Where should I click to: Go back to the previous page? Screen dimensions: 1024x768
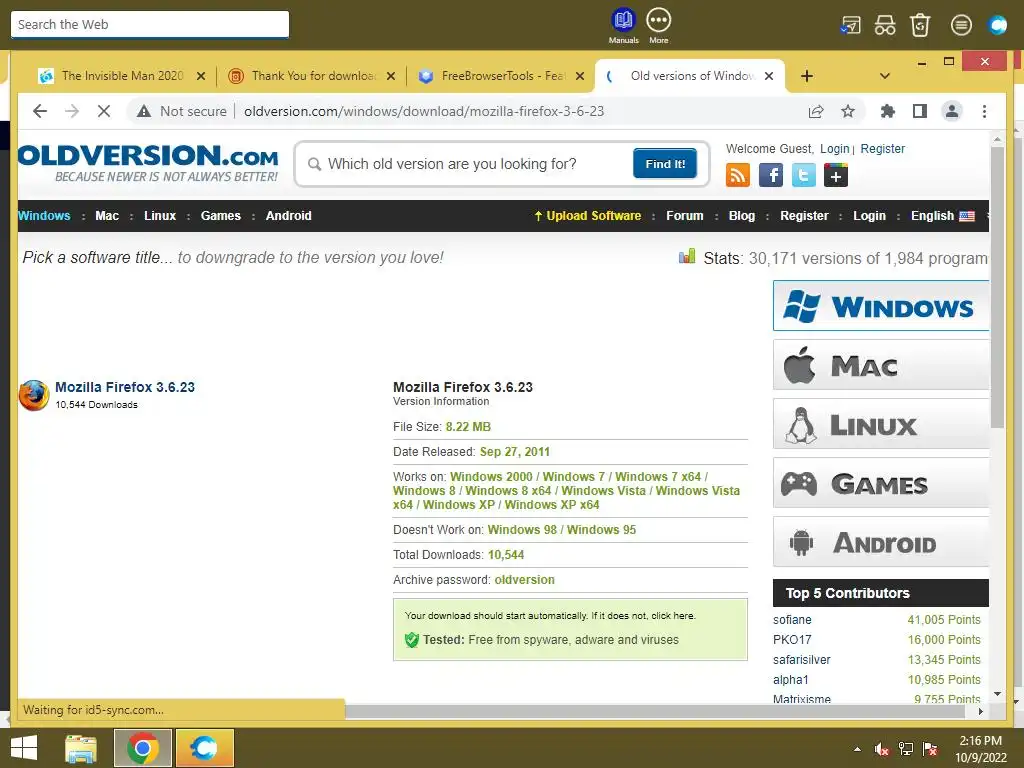pos(40,111)
